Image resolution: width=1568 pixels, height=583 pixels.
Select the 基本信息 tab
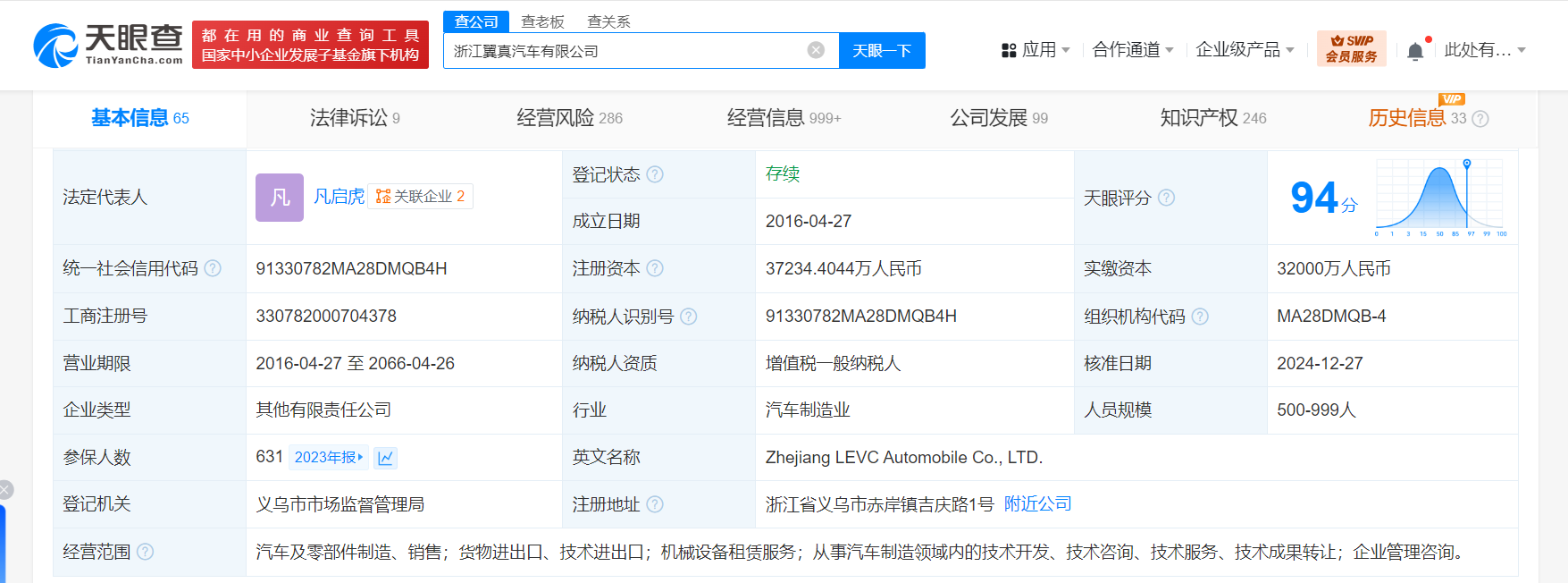(x=140, y=118)
